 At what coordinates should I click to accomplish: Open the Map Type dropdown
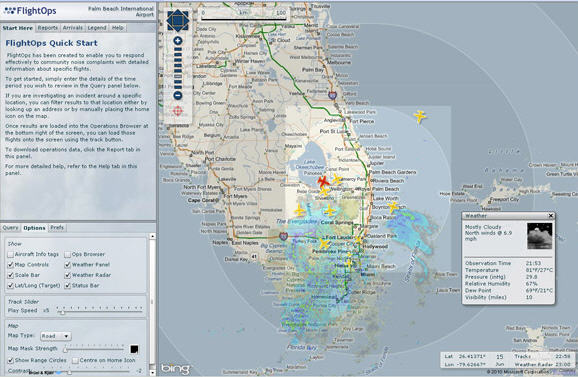[56, 336]
